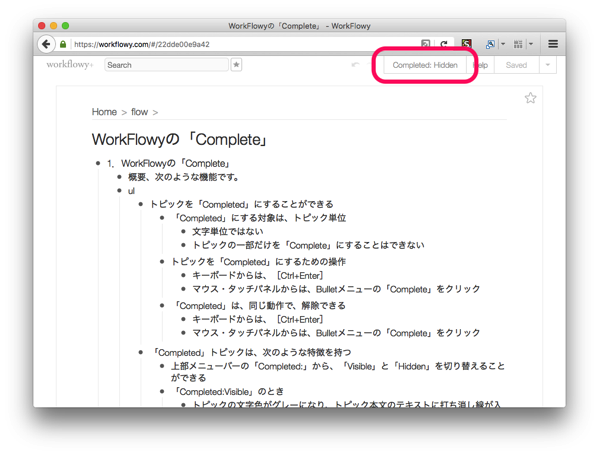
Task: Click bullet of 上部メニューバーの「Completed:」から
Action: (162, 366)
